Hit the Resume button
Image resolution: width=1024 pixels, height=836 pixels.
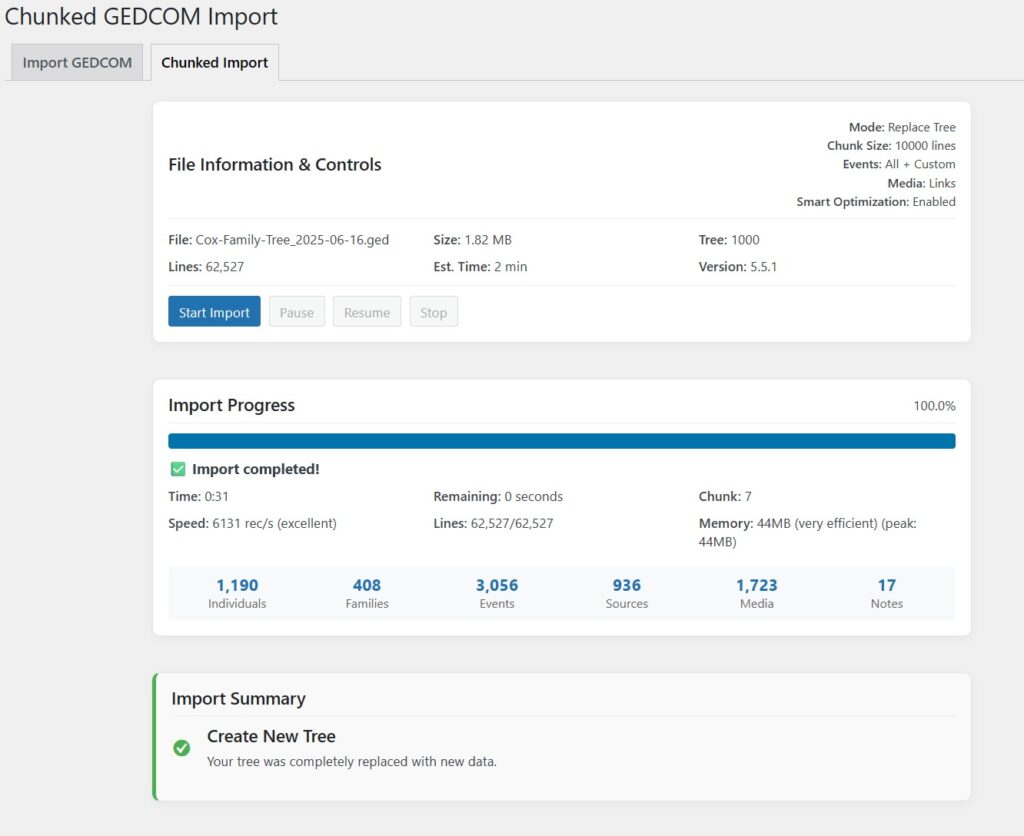[x=367, y=312]
